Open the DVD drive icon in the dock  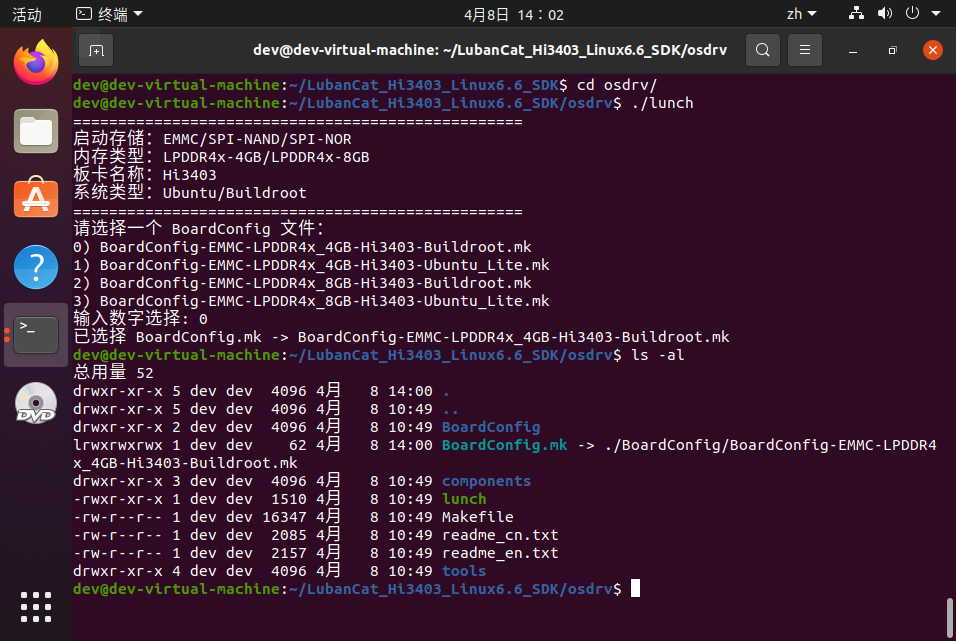pos(35,404)
